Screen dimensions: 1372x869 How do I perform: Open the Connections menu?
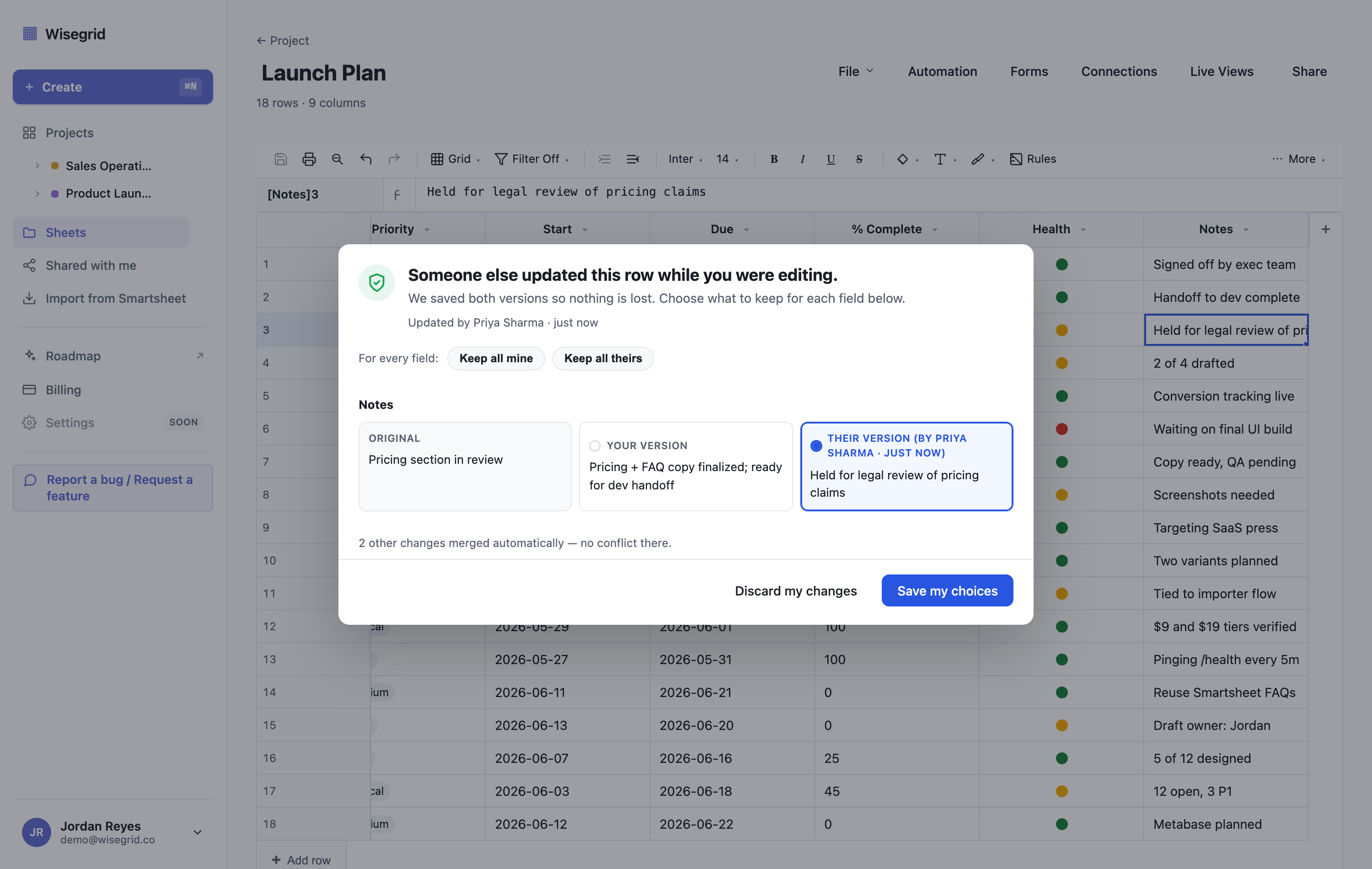[x=1119, y=71]
